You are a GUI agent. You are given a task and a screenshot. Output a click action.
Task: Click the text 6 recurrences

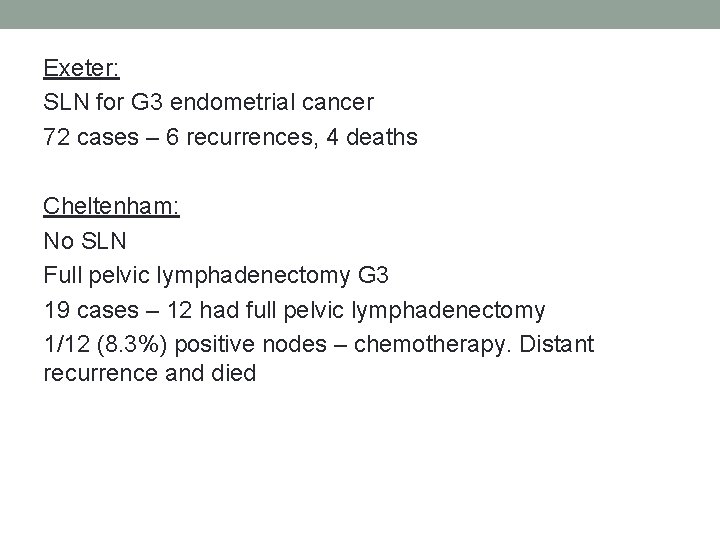click(241, 137)
